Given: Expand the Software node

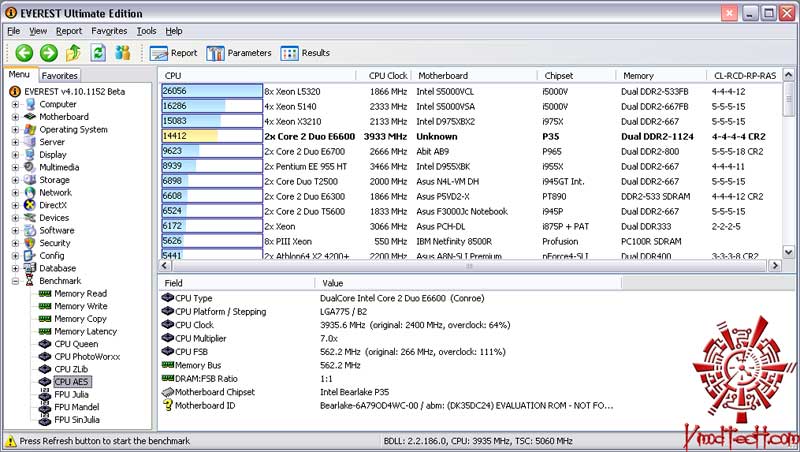Looking at the screenshot, I should pos(15,231).
